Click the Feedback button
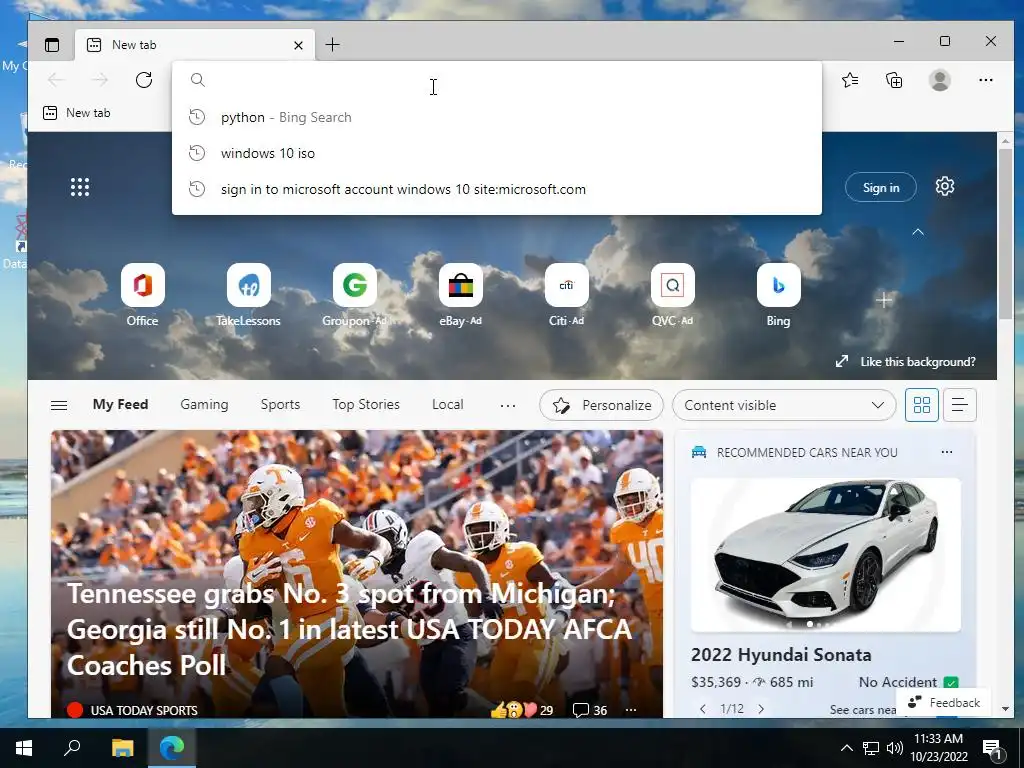Image resolution: width=1024 pixels, height=768 pixels. click(x=944, y=702)
